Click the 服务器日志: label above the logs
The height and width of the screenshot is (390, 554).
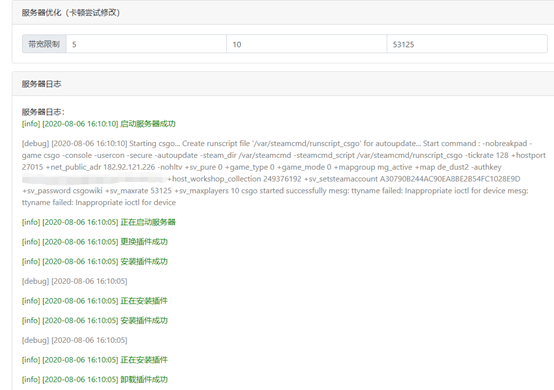(x=43, y=112)
